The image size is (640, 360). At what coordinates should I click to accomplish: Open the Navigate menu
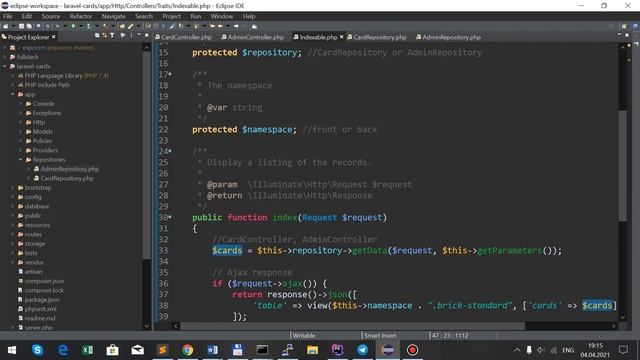pyautogui.click(x=113, y=16)
